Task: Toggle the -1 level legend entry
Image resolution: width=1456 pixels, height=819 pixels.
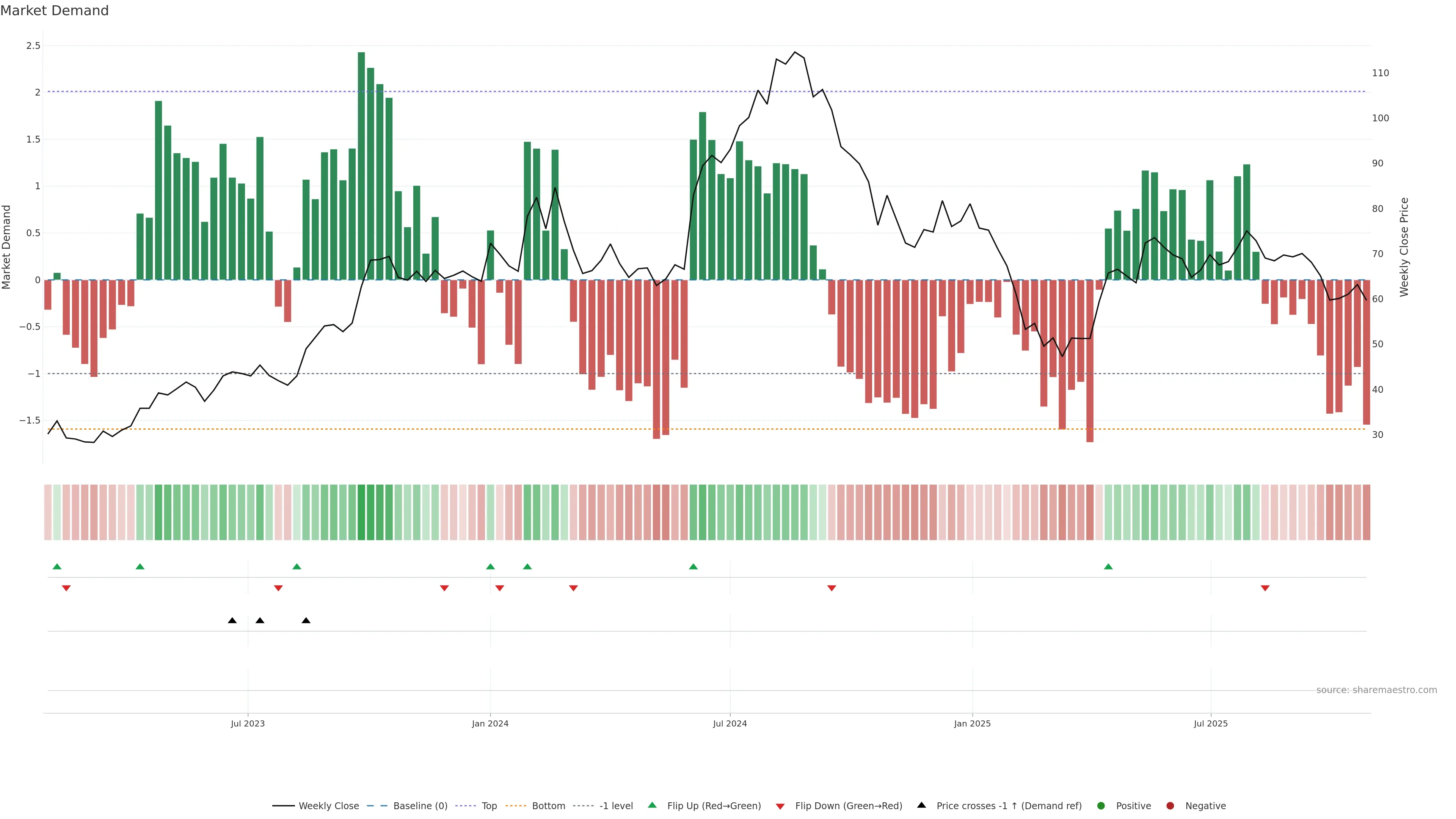Action: pyautogui.click(x=615, y=805)
